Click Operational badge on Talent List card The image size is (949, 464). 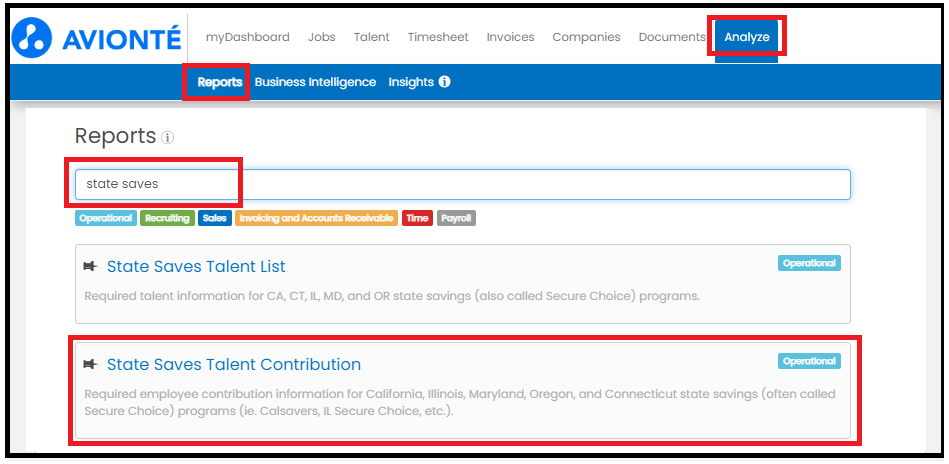coord(809,263)
